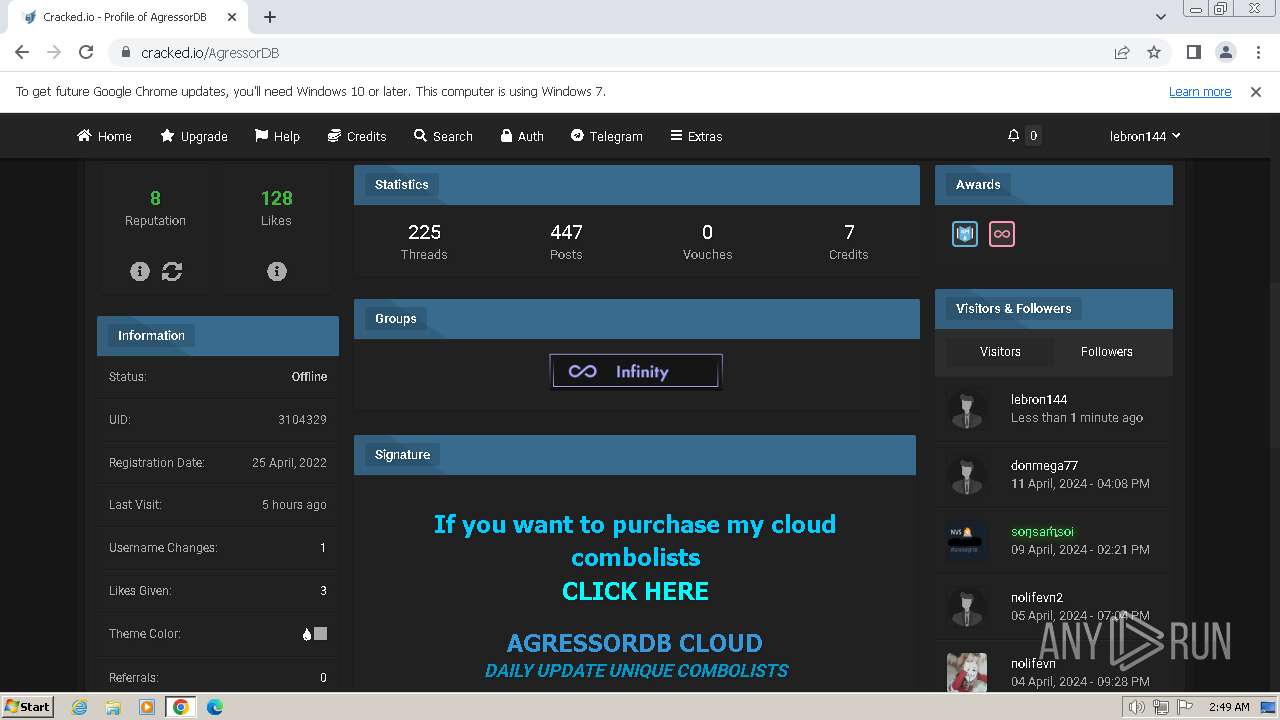Click sonsamsoi's avatar thumbnail
This screenshot has height=720, width=1280.
tap(967, 541)
